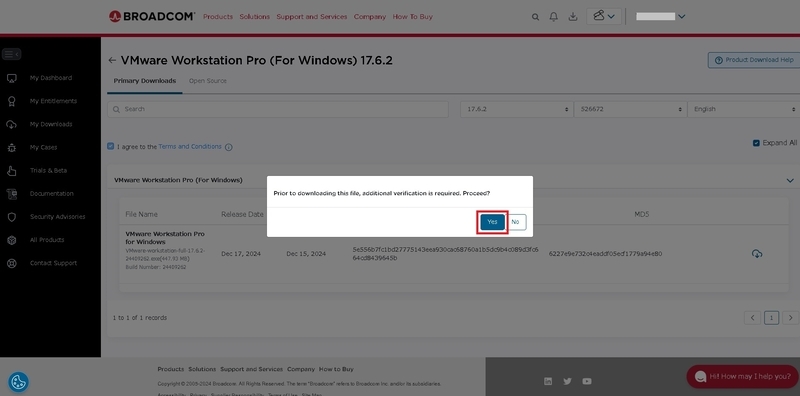Viewport: 800px width, 396px height.
Task: Click the header download tray icon
Action: pos(573,17)
